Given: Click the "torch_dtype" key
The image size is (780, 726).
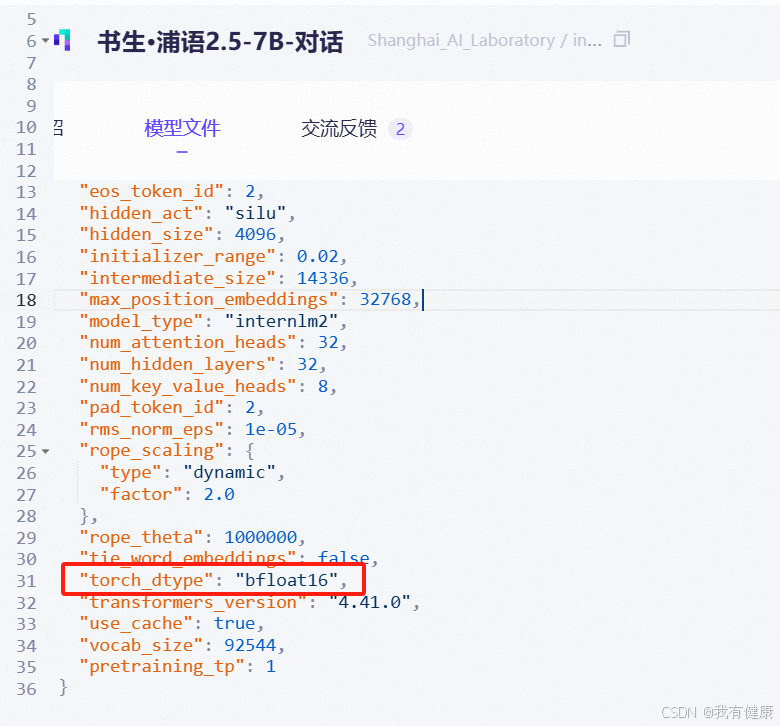Looking at the screenshot, I should [147, 581].
